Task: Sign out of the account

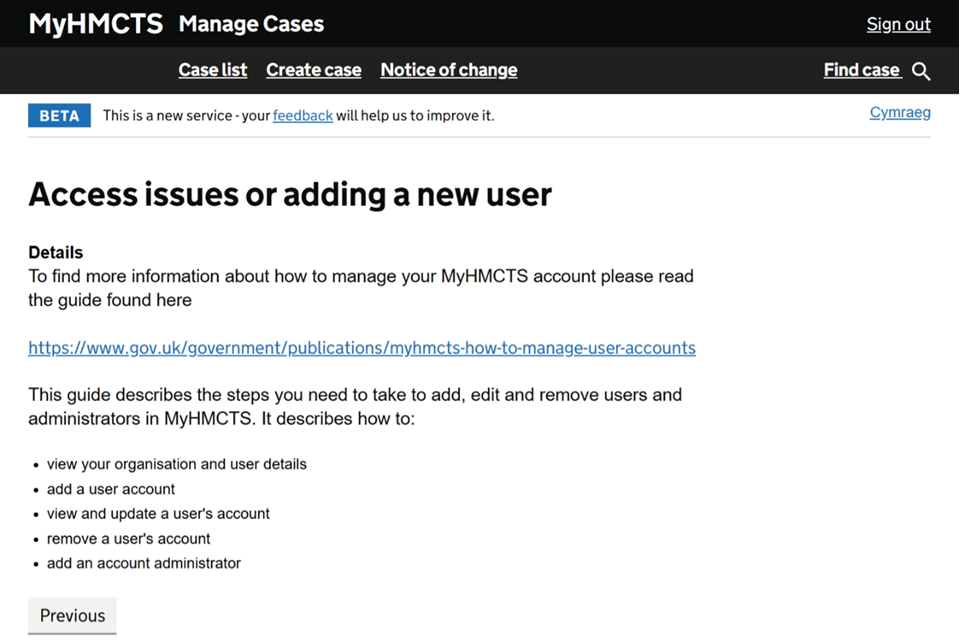Action: click(x=898, y=24)
